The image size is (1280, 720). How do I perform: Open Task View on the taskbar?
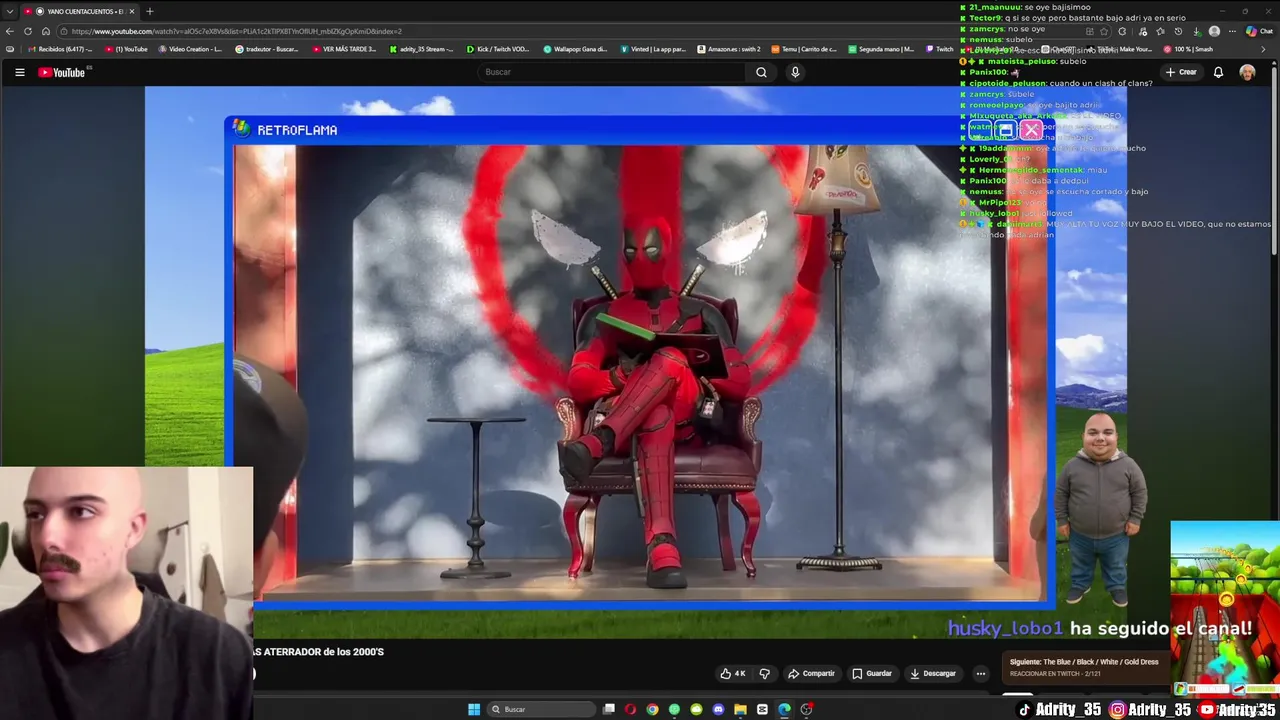pos(608,709)
